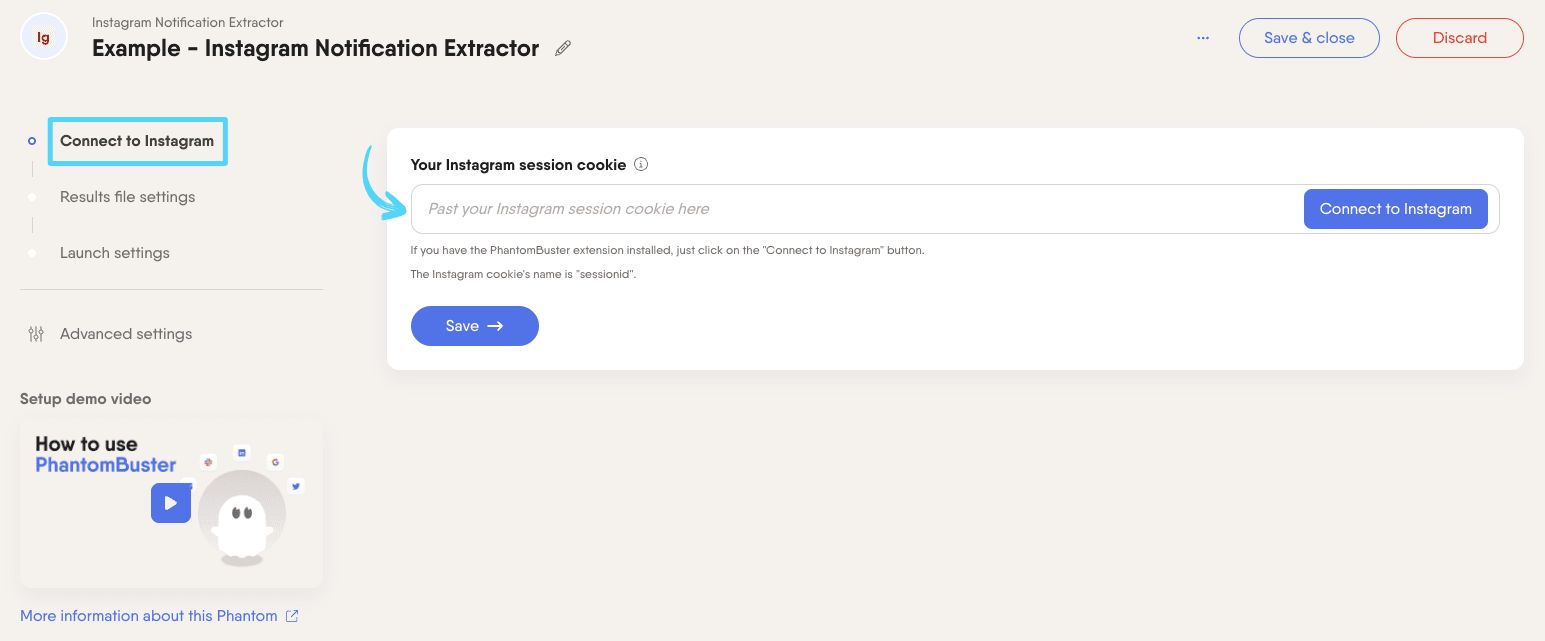
Task: Click the info icon beside session cookie label
Action: point(641,164)
